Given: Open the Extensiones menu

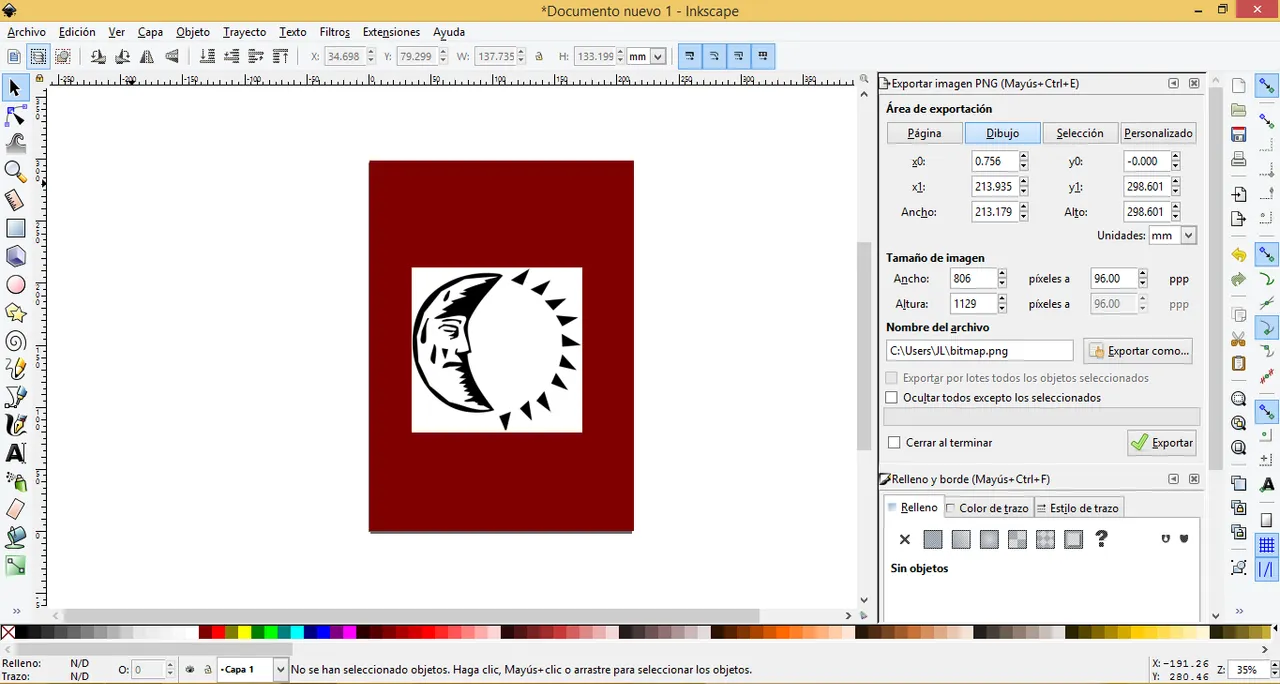Looking at the screenshot, I should 391,32.
